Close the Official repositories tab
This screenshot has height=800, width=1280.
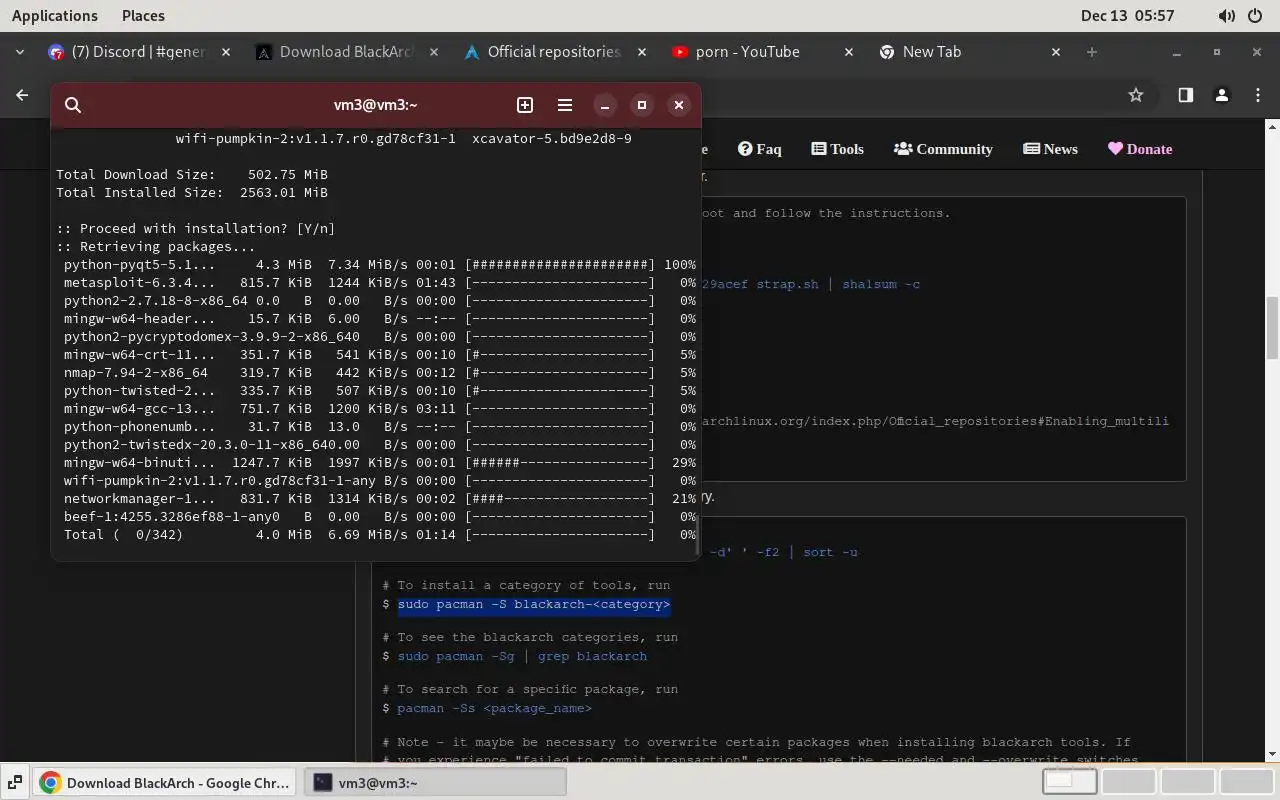point(642,52)
